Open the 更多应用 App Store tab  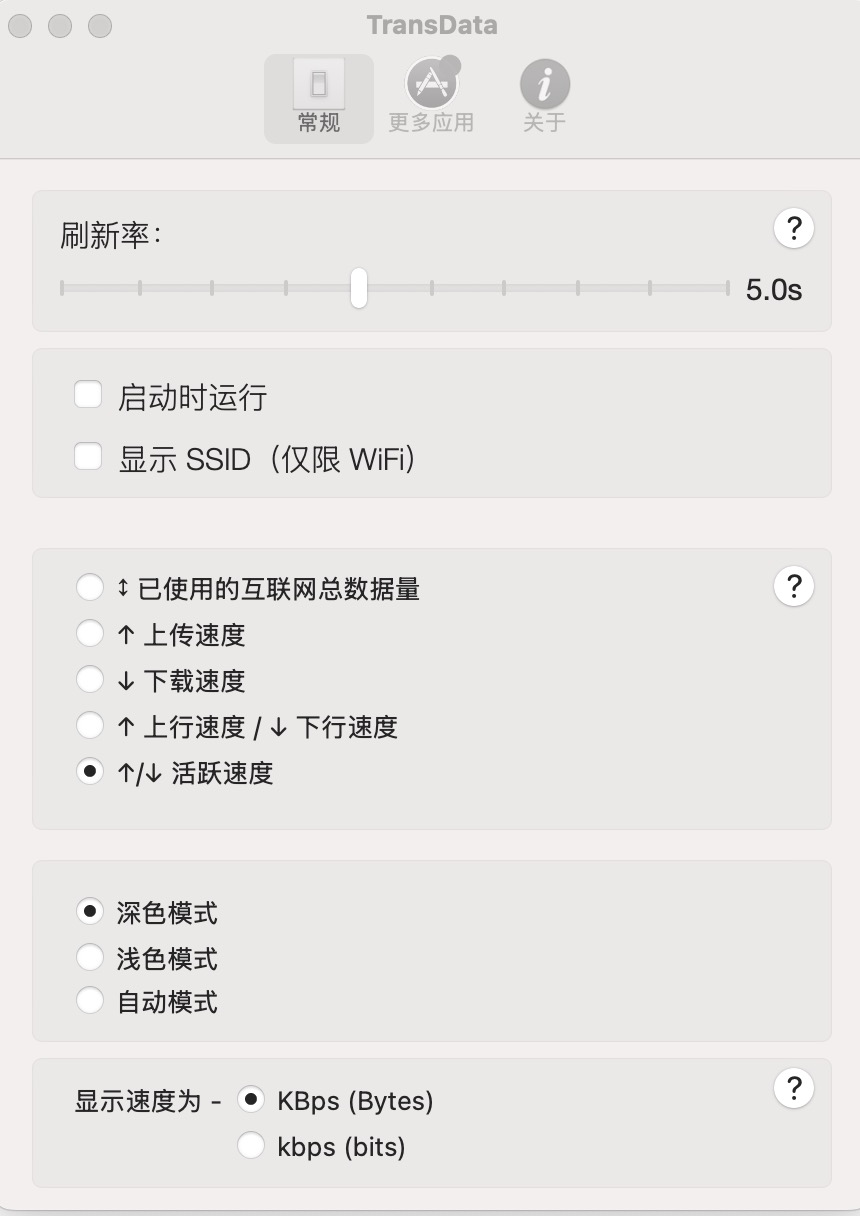[431, 98]
